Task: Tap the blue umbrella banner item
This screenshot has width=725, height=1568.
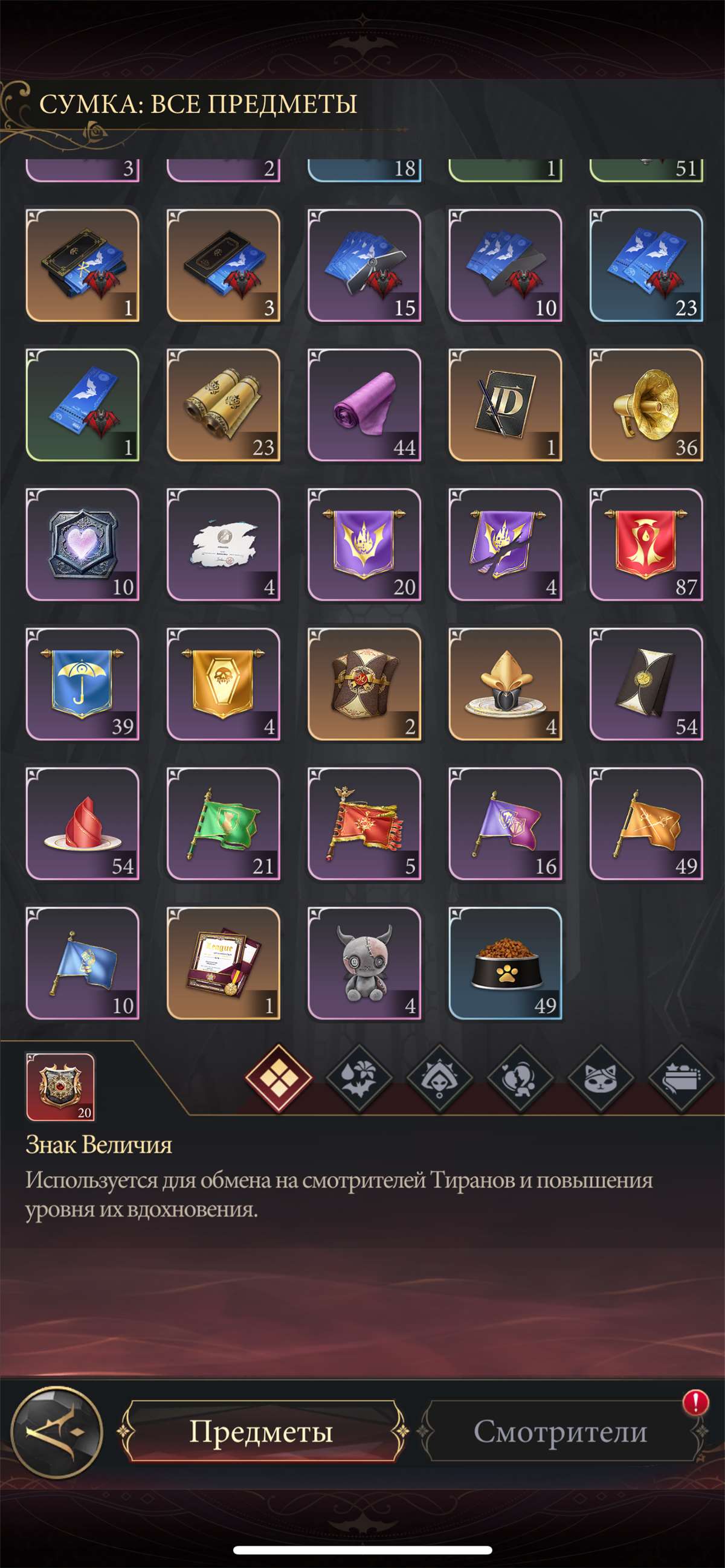Action: 82,684
